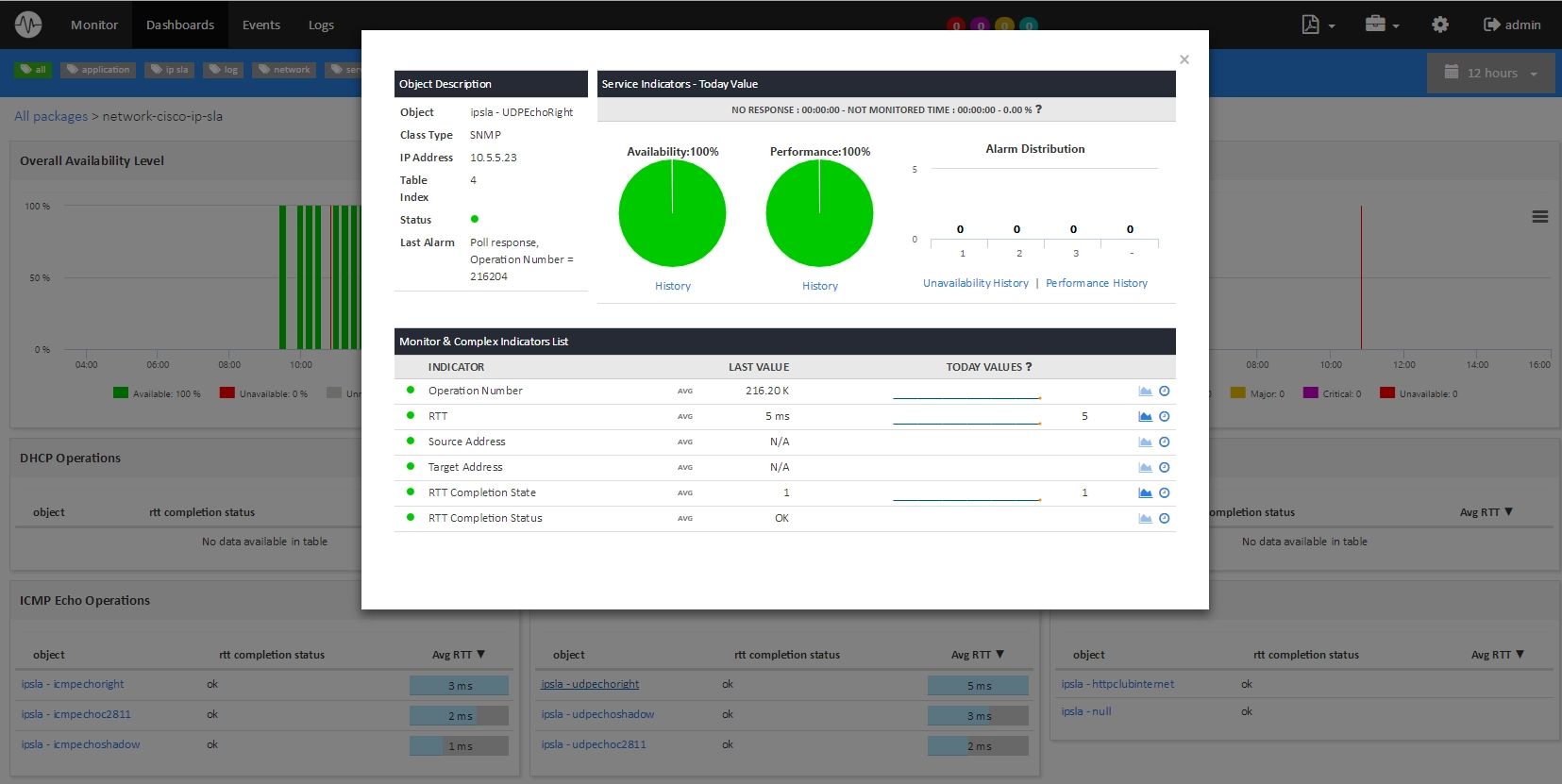Click the INDICATOR column header

pos(456,367)
